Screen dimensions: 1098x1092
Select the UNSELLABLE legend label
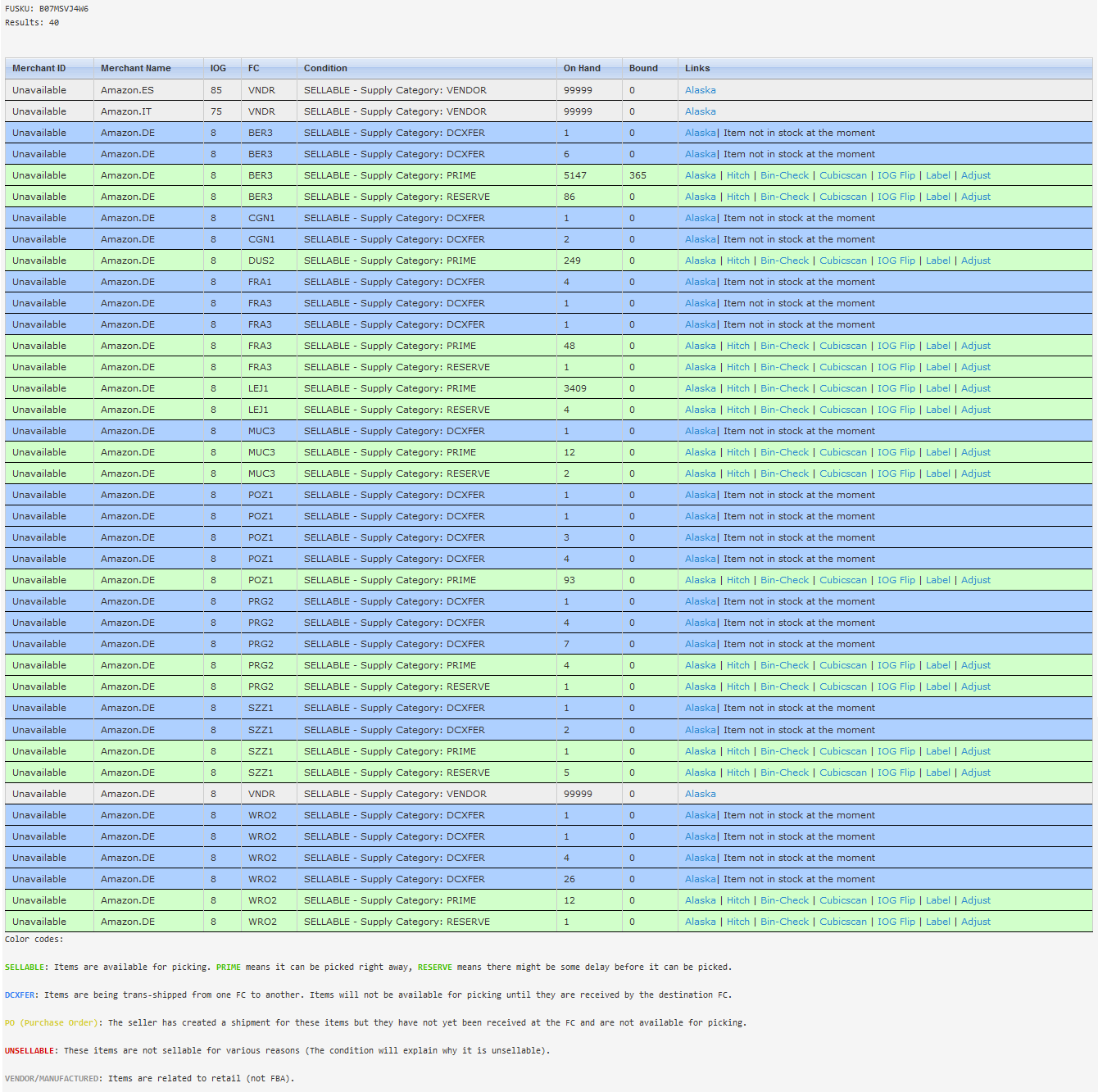tap(31, 1050)
